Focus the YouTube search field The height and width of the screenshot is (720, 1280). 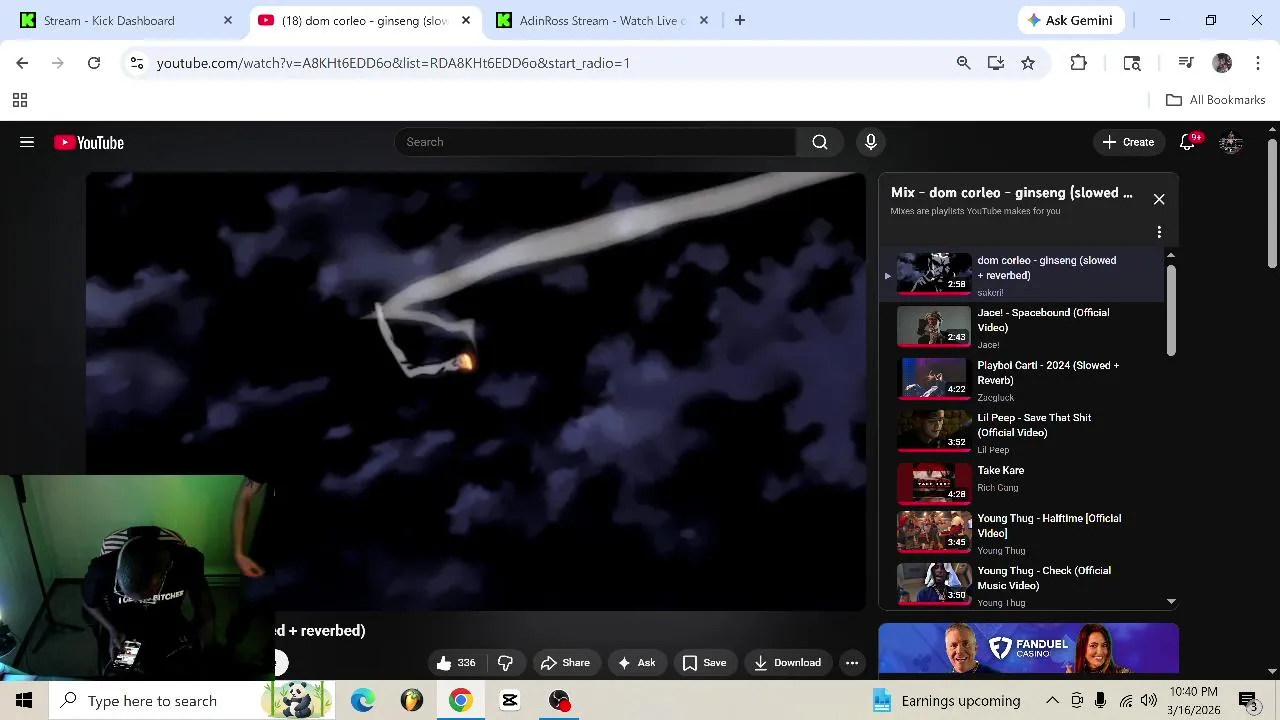596,142
